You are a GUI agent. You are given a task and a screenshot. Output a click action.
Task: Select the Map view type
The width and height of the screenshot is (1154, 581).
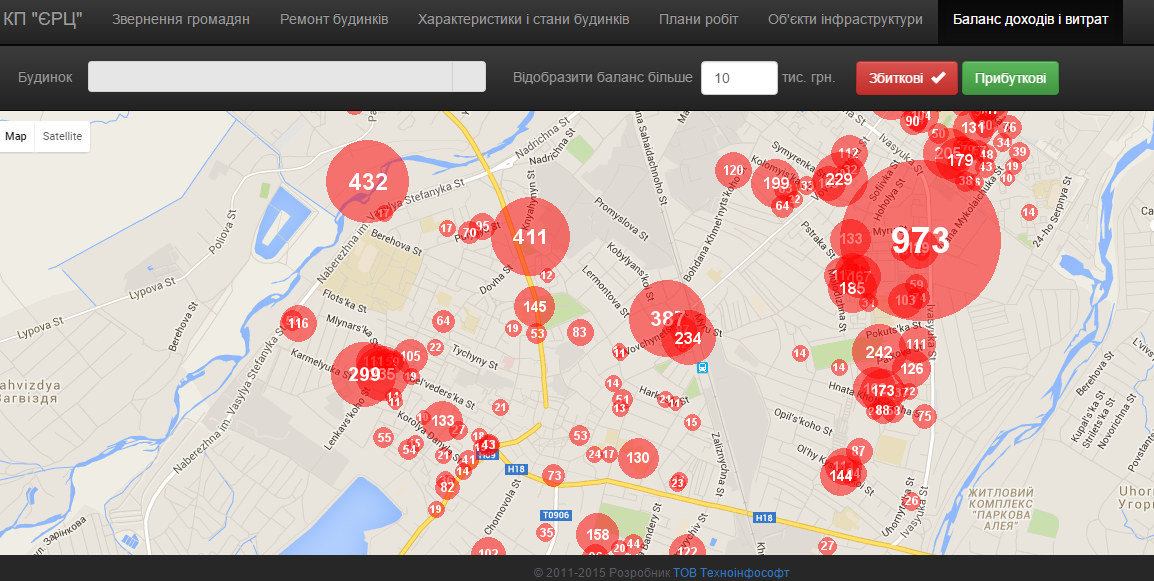pyautogui.click(x=16, y=136)
